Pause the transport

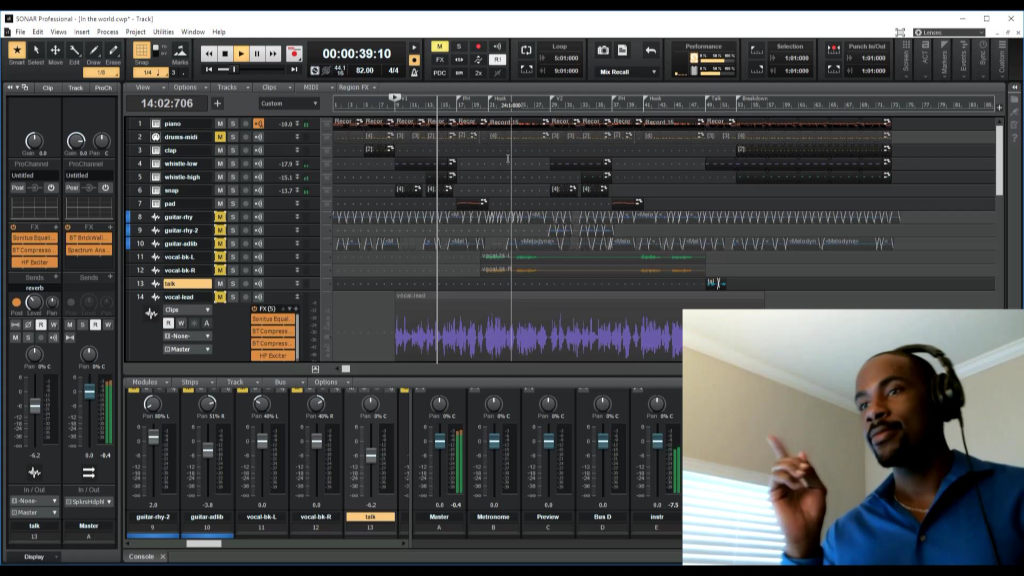[257, 54]
